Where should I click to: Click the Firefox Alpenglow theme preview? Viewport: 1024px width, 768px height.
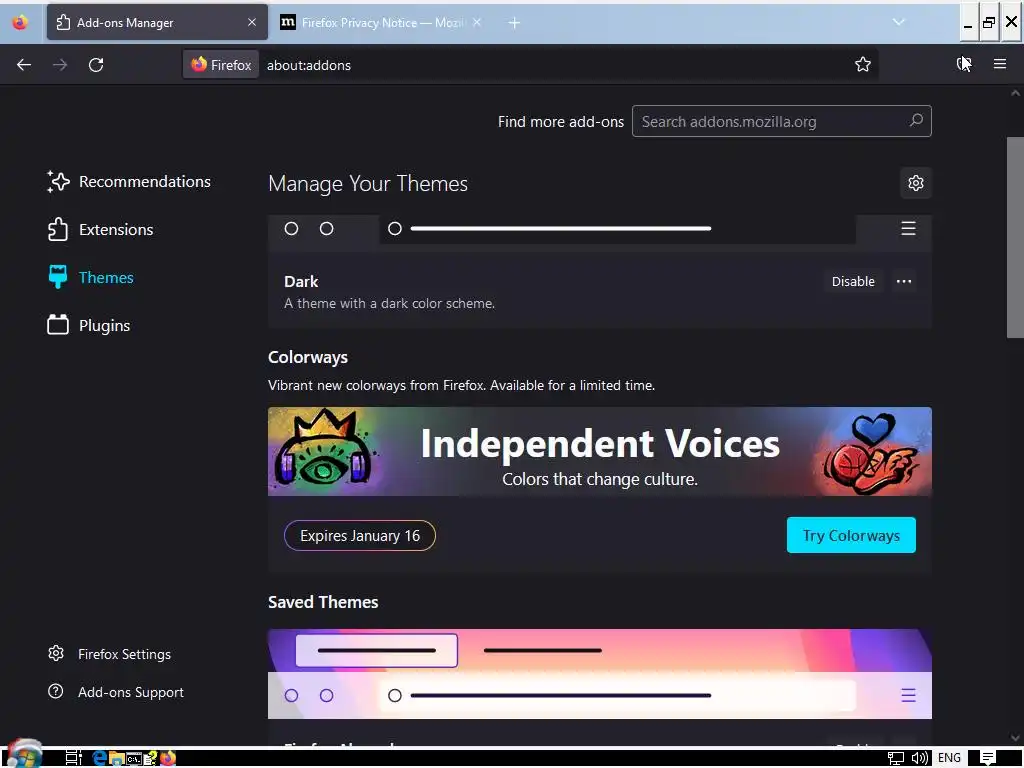[600, 674]
